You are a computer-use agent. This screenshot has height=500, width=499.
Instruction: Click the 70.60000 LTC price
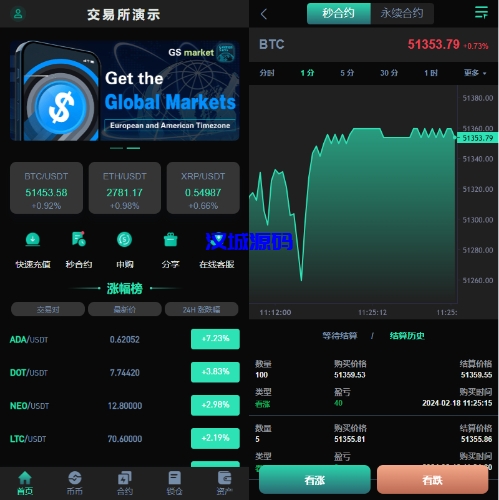click(x=125, y=438)
